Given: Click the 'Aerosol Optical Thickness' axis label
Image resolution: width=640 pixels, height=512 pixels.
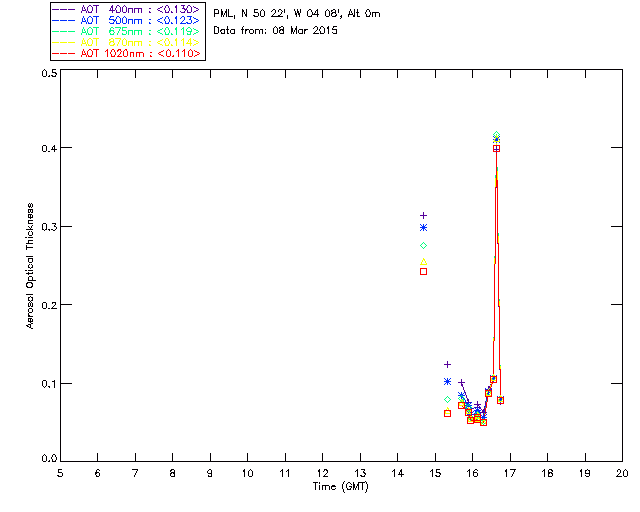Looking at the screenshot, I should [x=30, y=266].
